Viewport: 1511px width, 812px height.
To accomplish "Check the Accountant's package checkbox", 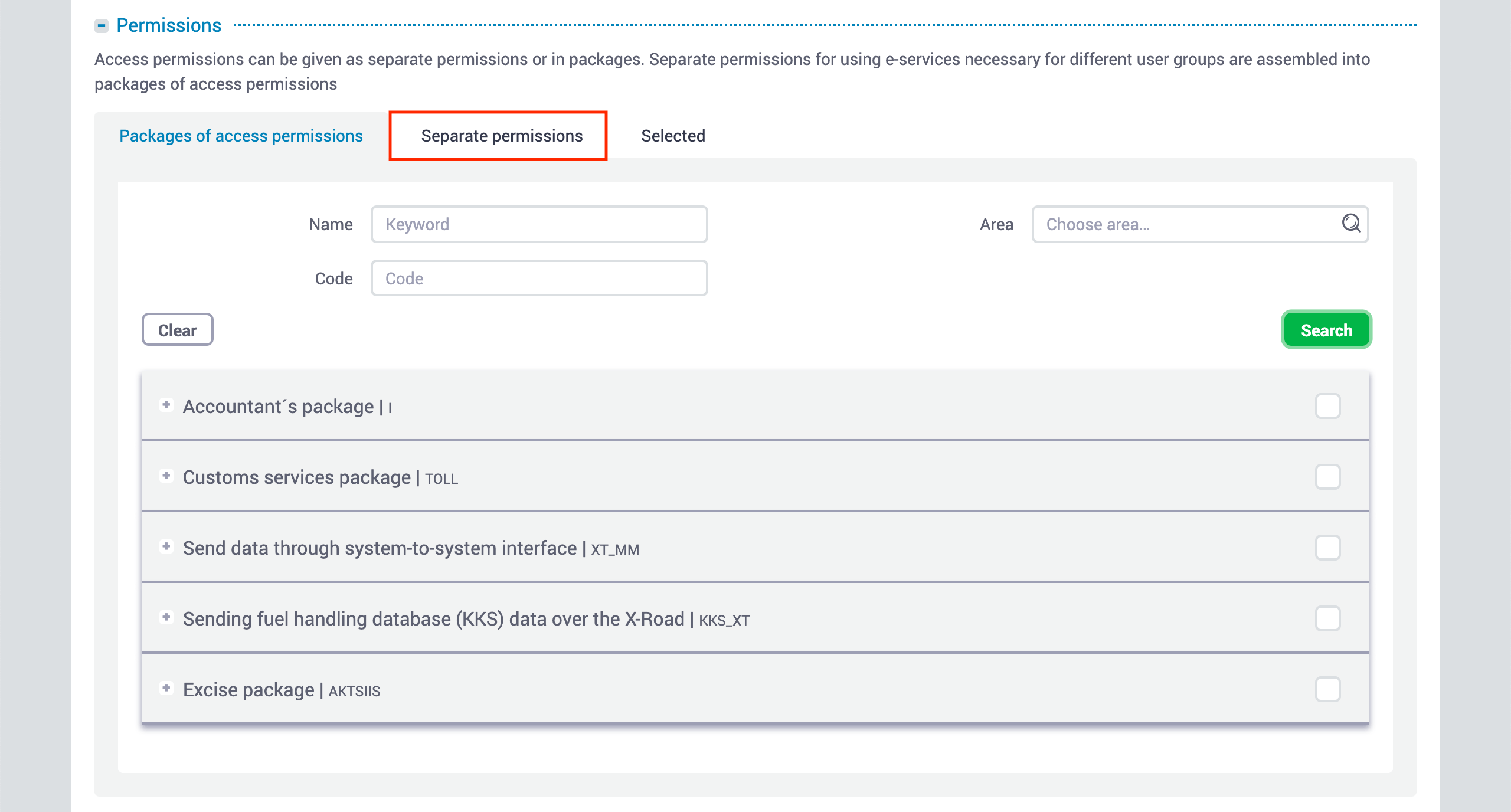I will (1327, 406).
